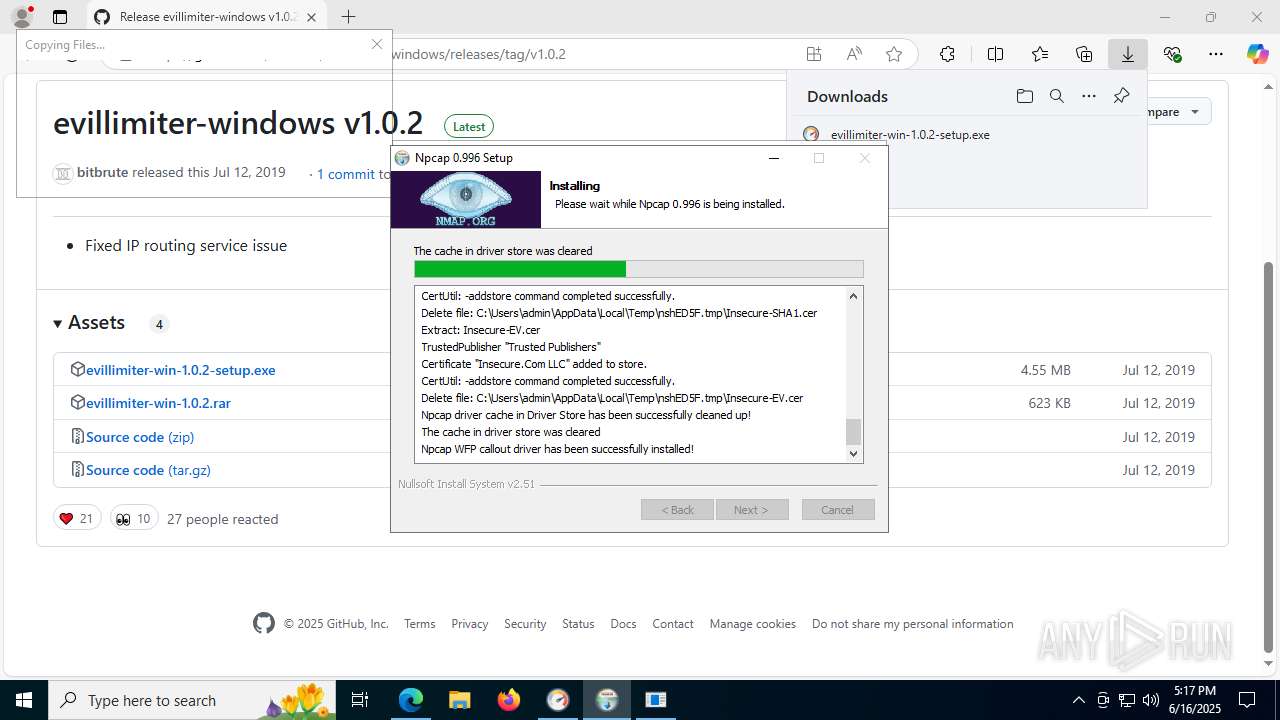This screenshot has width=1280, height=720.
Task: Open the Terms footer link
Action: pyautogui.click(x=420, y=624)
